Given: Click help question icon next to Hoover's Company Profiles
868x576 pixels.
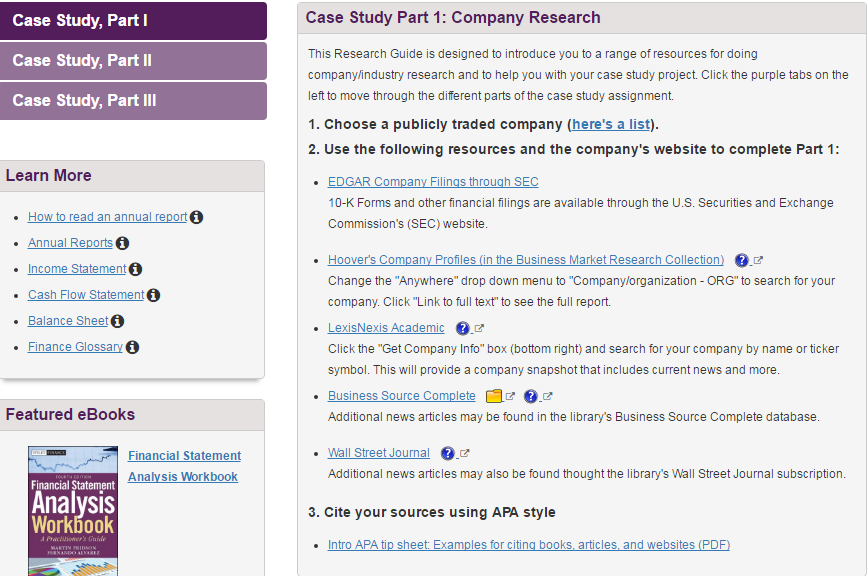Looking at the screenshot, I should 741,260.
